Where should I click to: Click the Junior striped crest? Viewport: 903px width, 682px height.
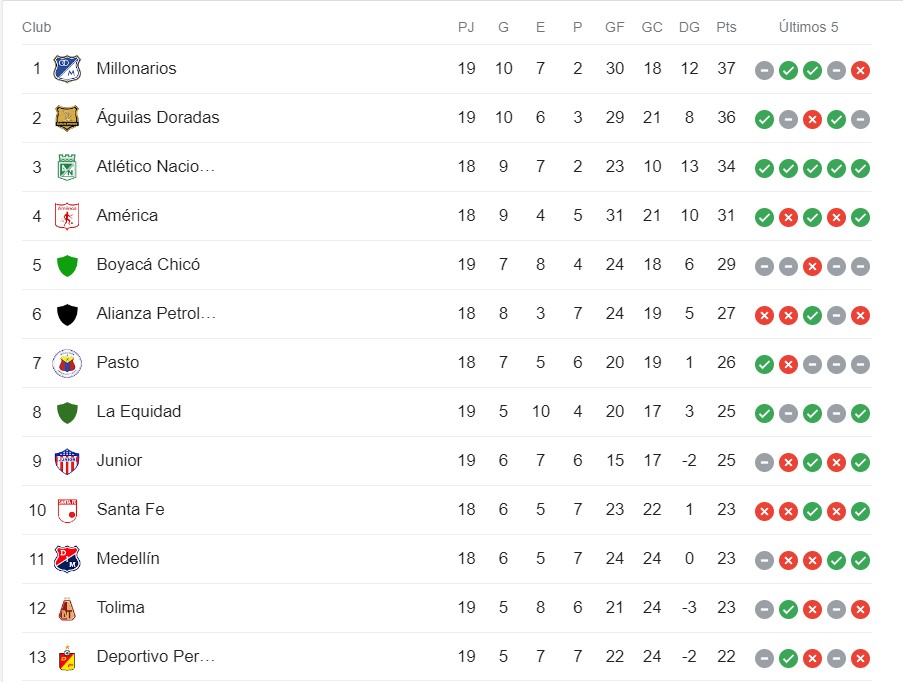pyautogui.click(x=67, y=461)
